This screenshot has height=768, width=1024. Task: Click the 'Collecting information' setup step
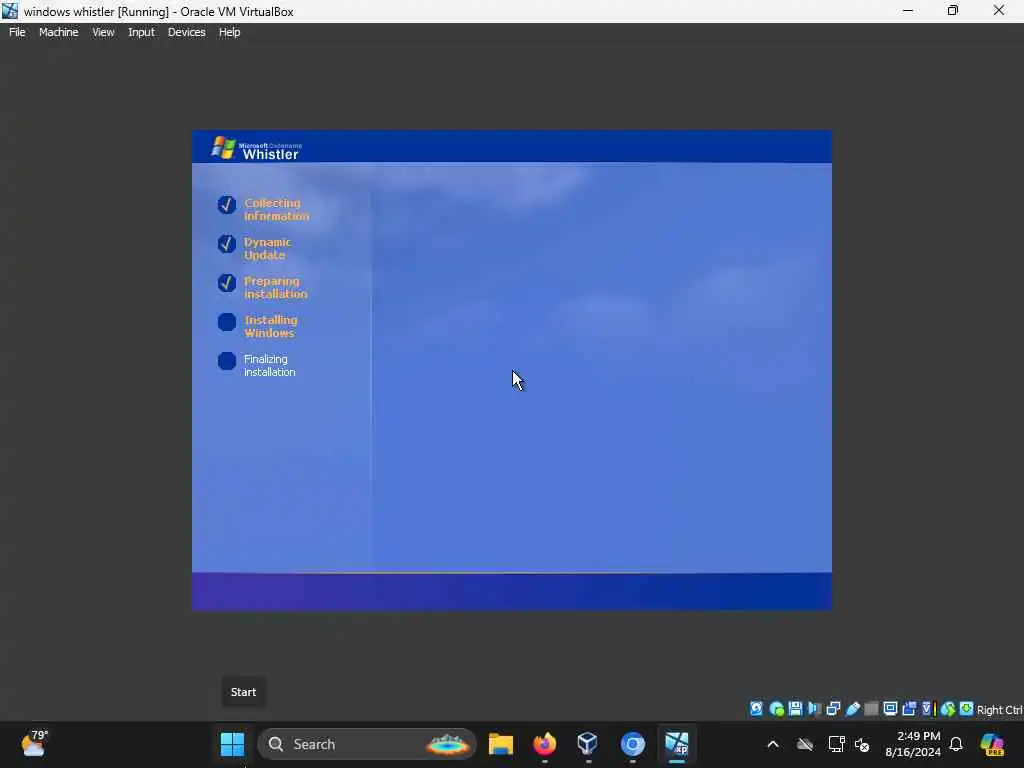[263, 209]
